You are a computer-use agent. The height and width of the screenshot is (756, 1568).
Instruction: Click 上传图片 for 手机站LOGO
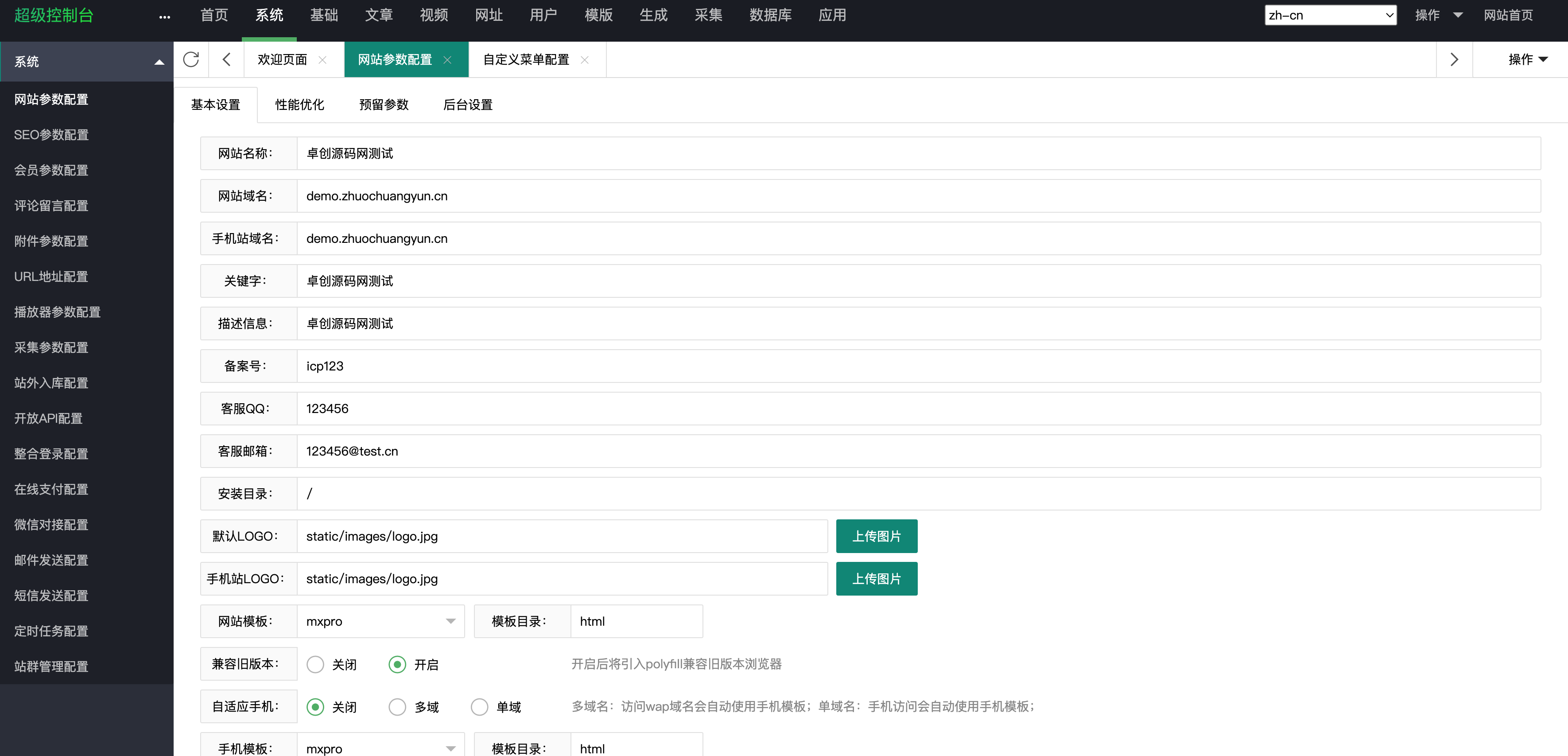click(x=877, y=579)
